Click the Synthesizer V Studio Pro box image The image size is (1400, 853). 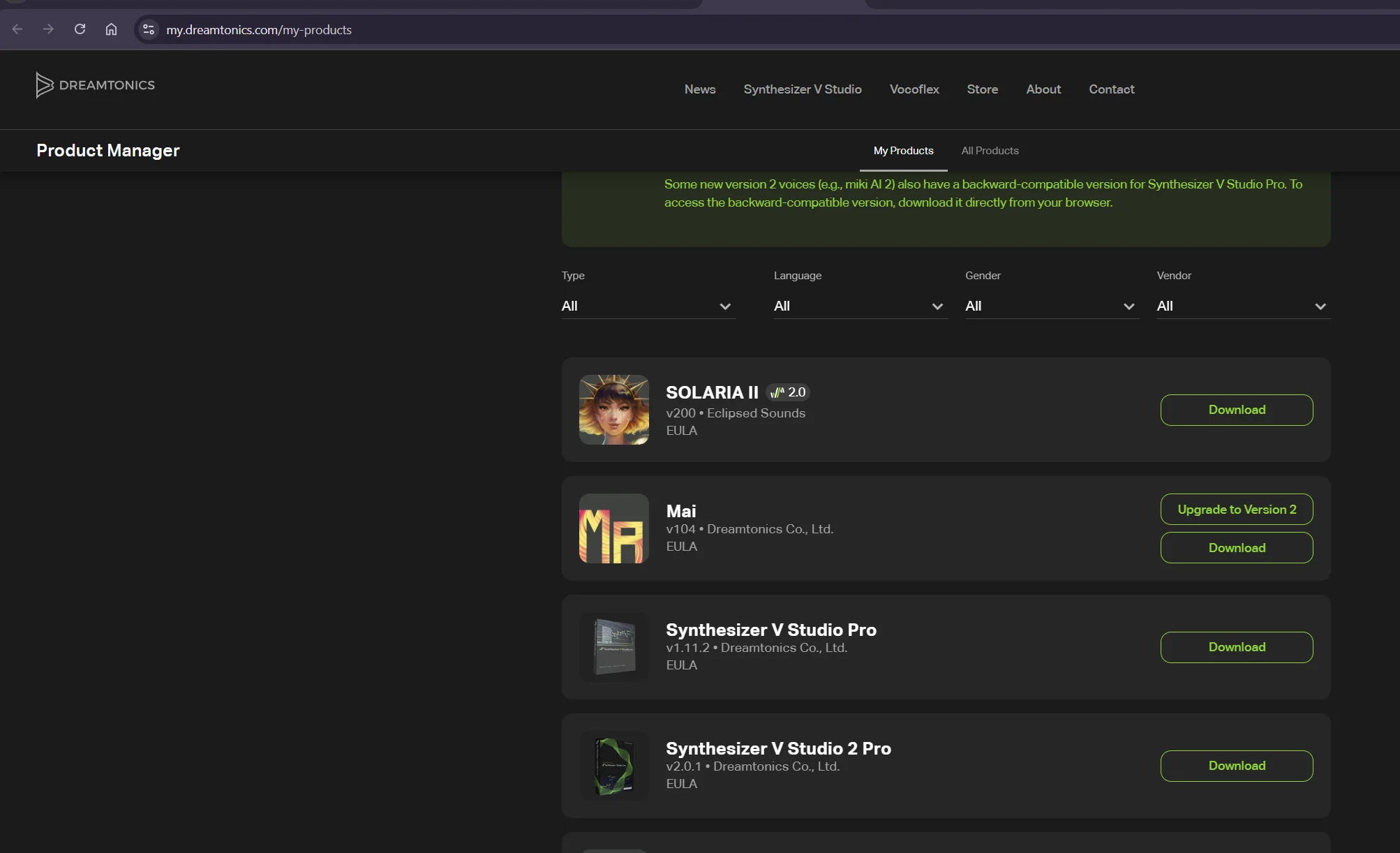point(614,647)
